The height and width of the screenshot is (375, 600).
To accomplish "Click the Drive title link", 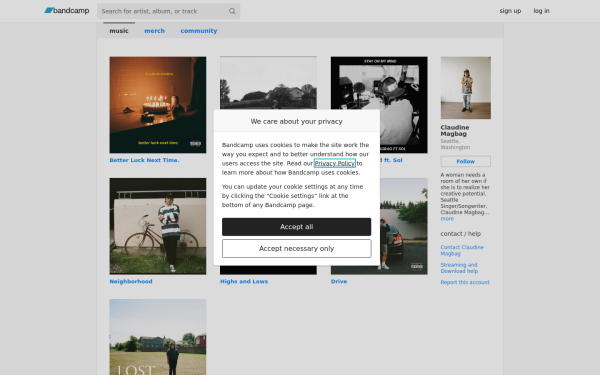I will coord(339,281).
